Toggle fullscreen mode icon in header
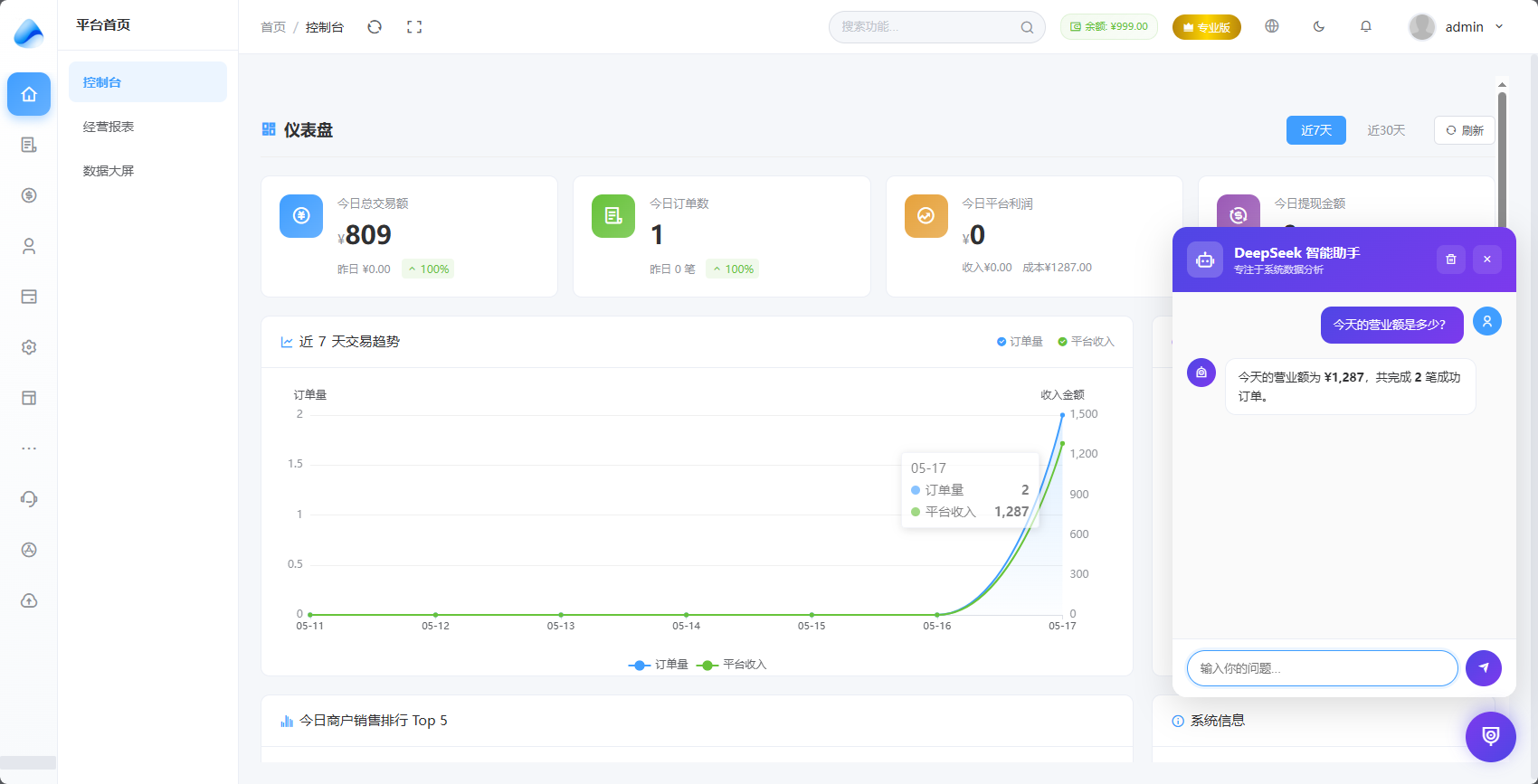Screen dimensions: 1538x784 click(x=414, y=27)
